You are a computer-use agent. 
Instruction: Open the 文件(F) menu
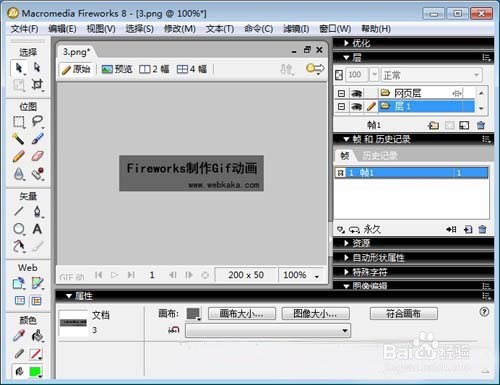24,29
